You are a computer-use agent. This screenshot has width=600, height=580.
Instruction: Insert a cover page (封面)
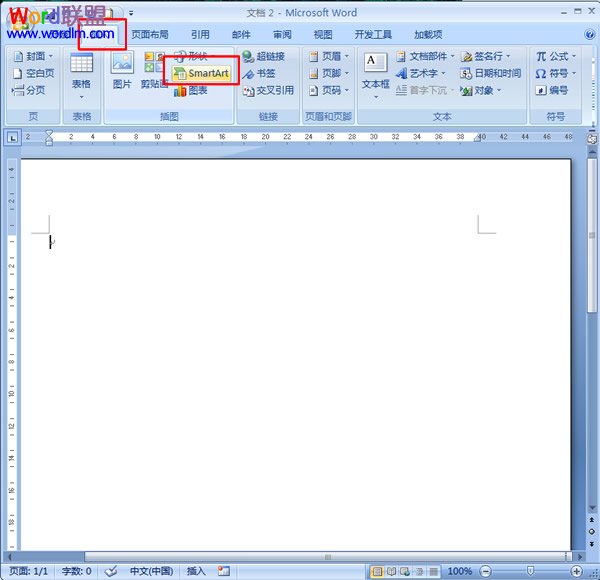[33, 56]
